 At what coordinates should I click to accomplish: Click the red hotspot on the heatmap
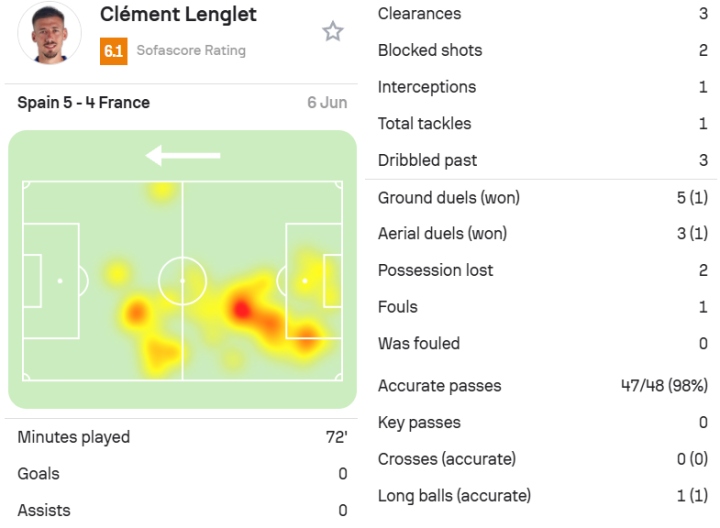(241, 308)
